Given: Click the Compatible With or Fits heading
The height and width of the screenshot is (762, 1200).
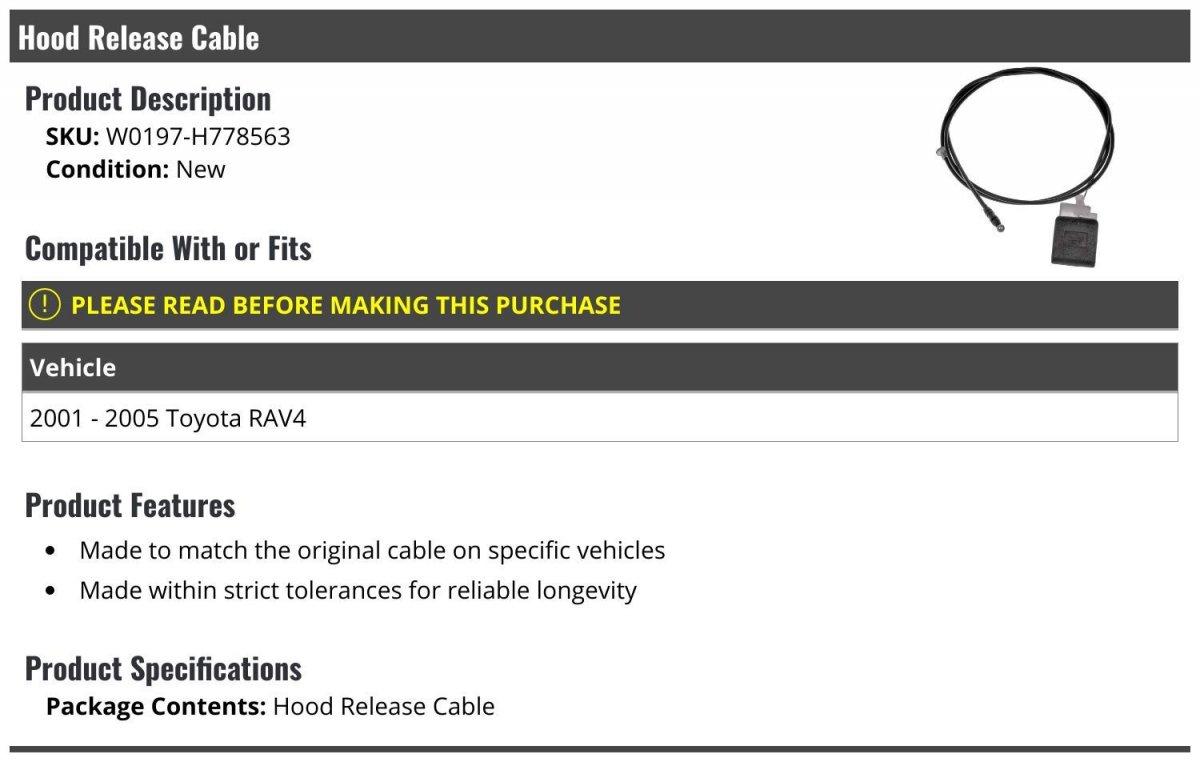Looking at the screenshot, I should (168, 248).
